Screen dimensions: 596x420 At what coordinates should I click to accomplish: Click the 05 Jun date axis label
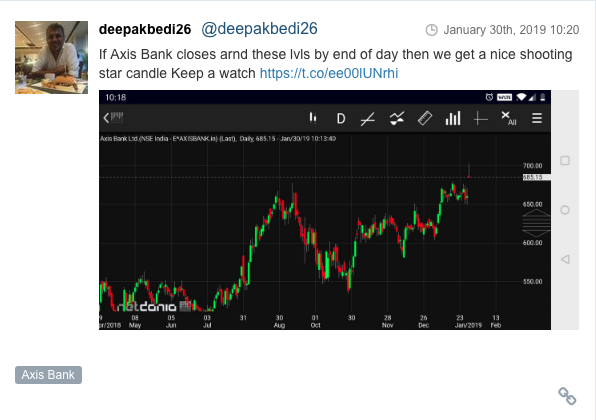(171, 321)
